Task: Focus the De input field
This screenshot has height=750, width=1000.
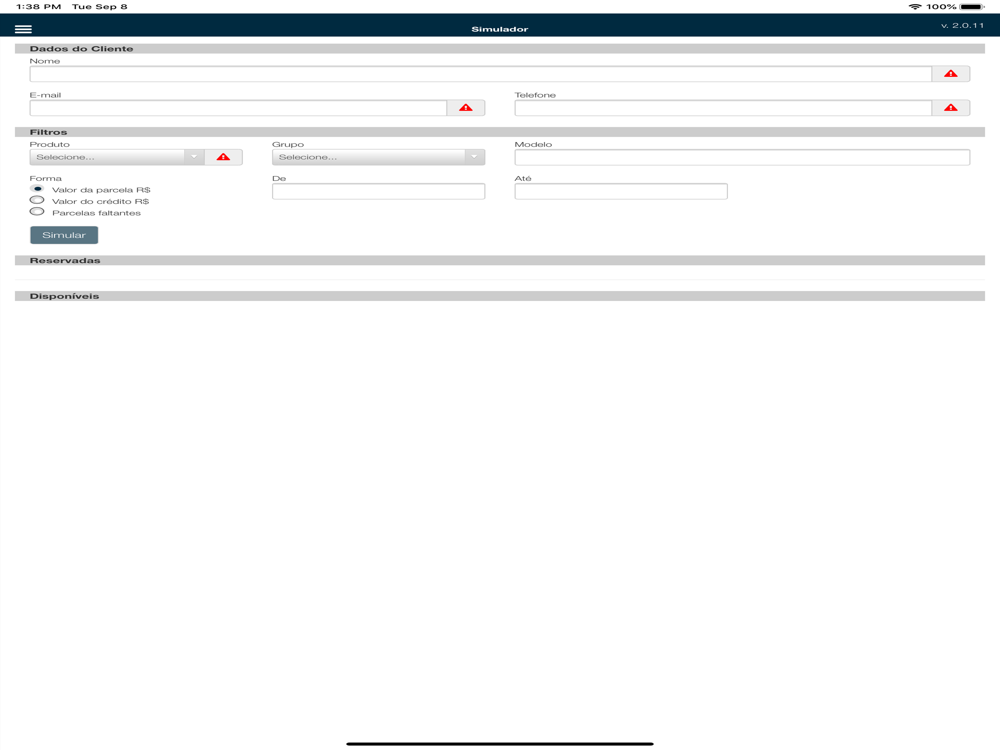Action: [378, 191]
